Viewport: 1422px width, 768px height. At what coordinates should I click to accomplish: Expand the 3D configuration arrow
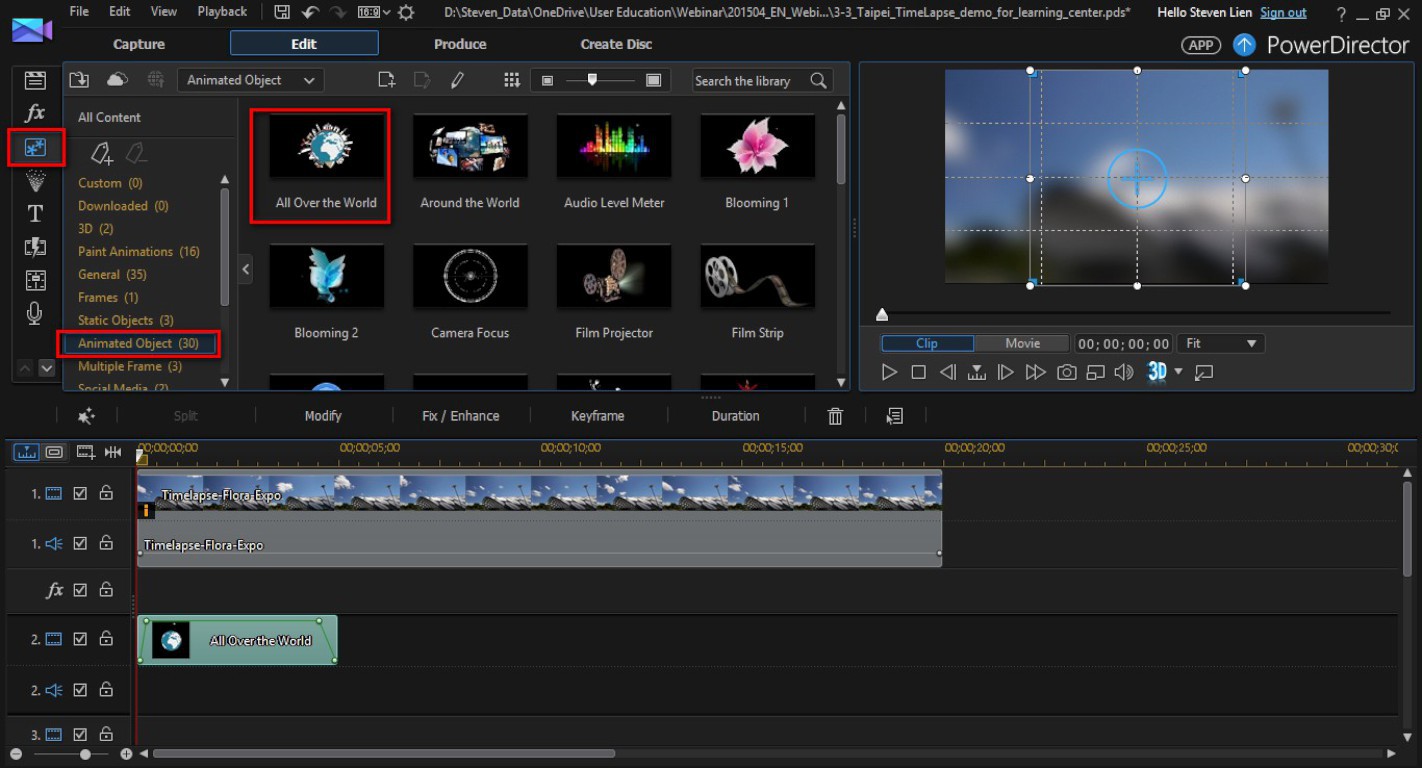coord(1178,372)
